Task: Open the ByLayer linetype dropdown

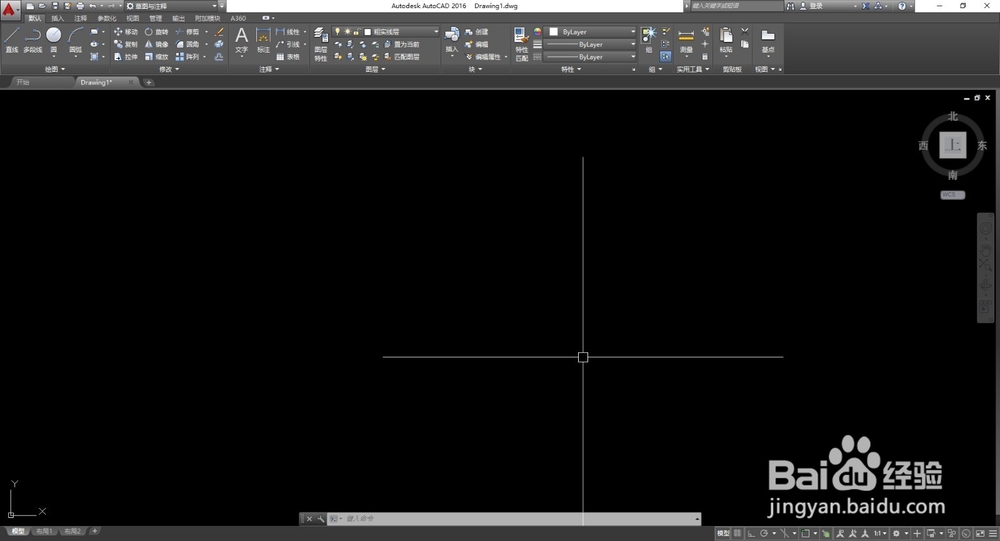Action: click(x=591, y=57)
